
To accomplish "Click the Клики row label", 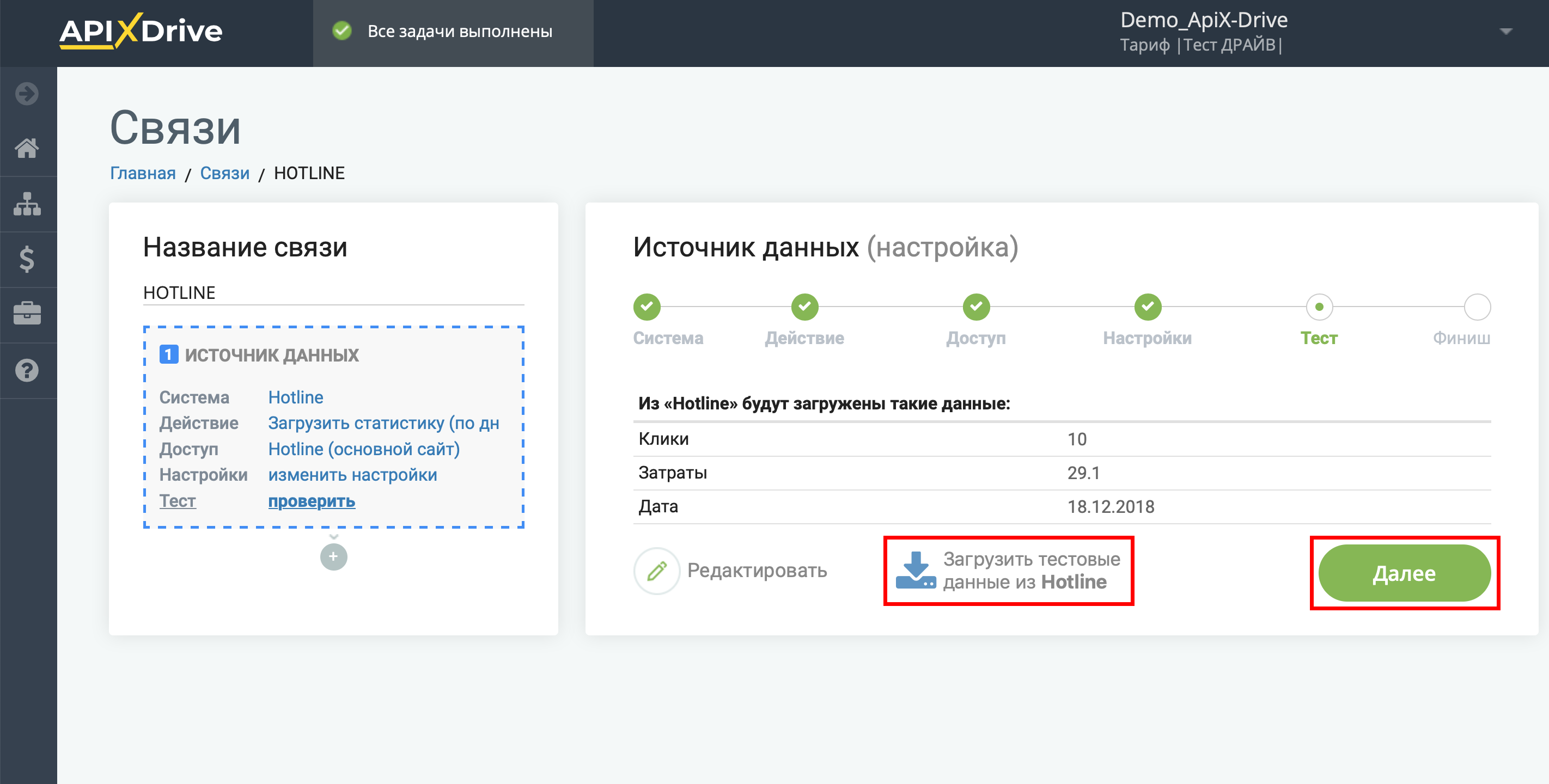I will 663,439.
